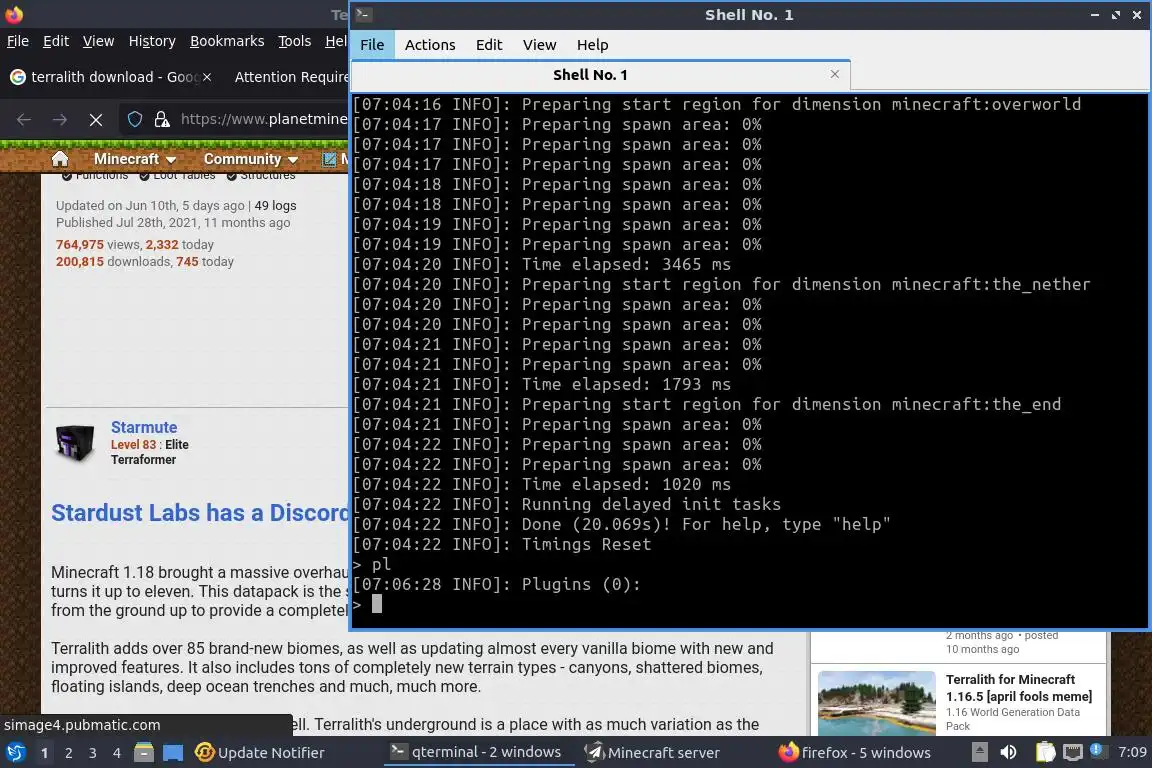Screen dimensions: 1152x768
Task: Open the terminal's View menu
Action: [539, 45]
